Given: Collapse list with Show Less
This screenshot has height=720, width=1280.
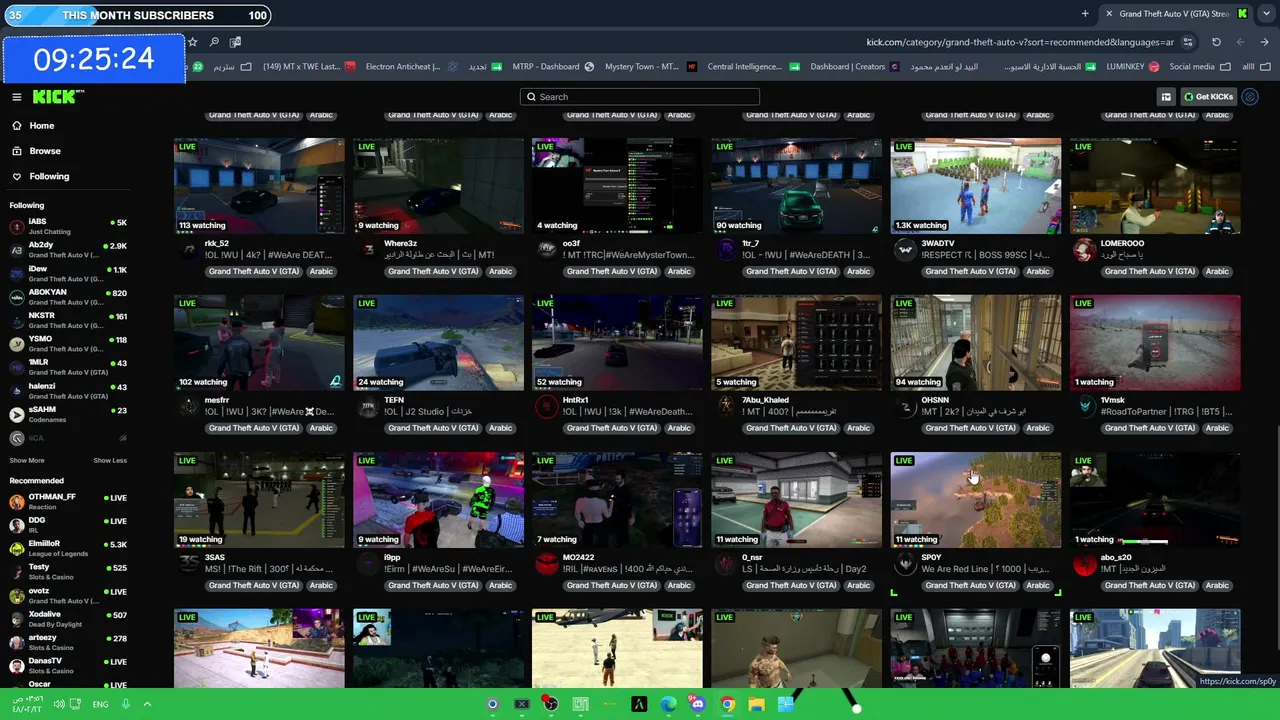Looking at the screenshot, I should (x=110, y=461).
